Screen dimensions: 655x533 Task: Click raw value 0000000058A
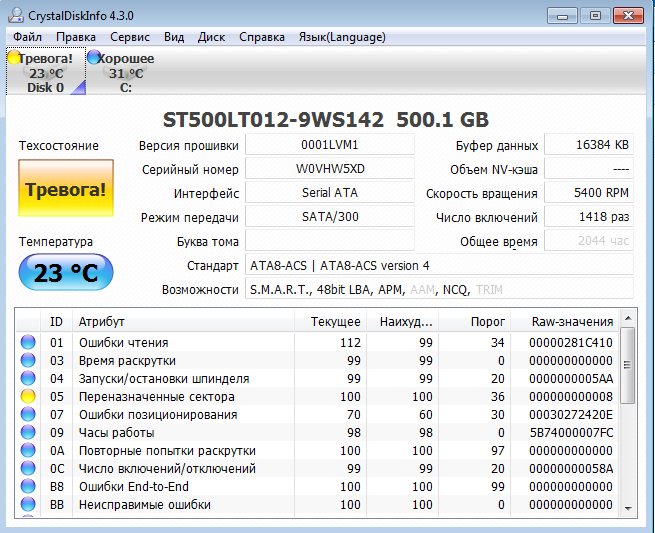tap(571, 469)
